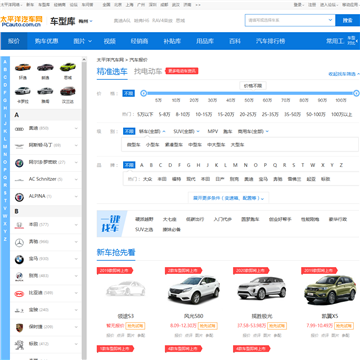Click the Audi brand logo
Image resolution: width=360 pixels, height=360 pixels.
[x=19, y=128]
